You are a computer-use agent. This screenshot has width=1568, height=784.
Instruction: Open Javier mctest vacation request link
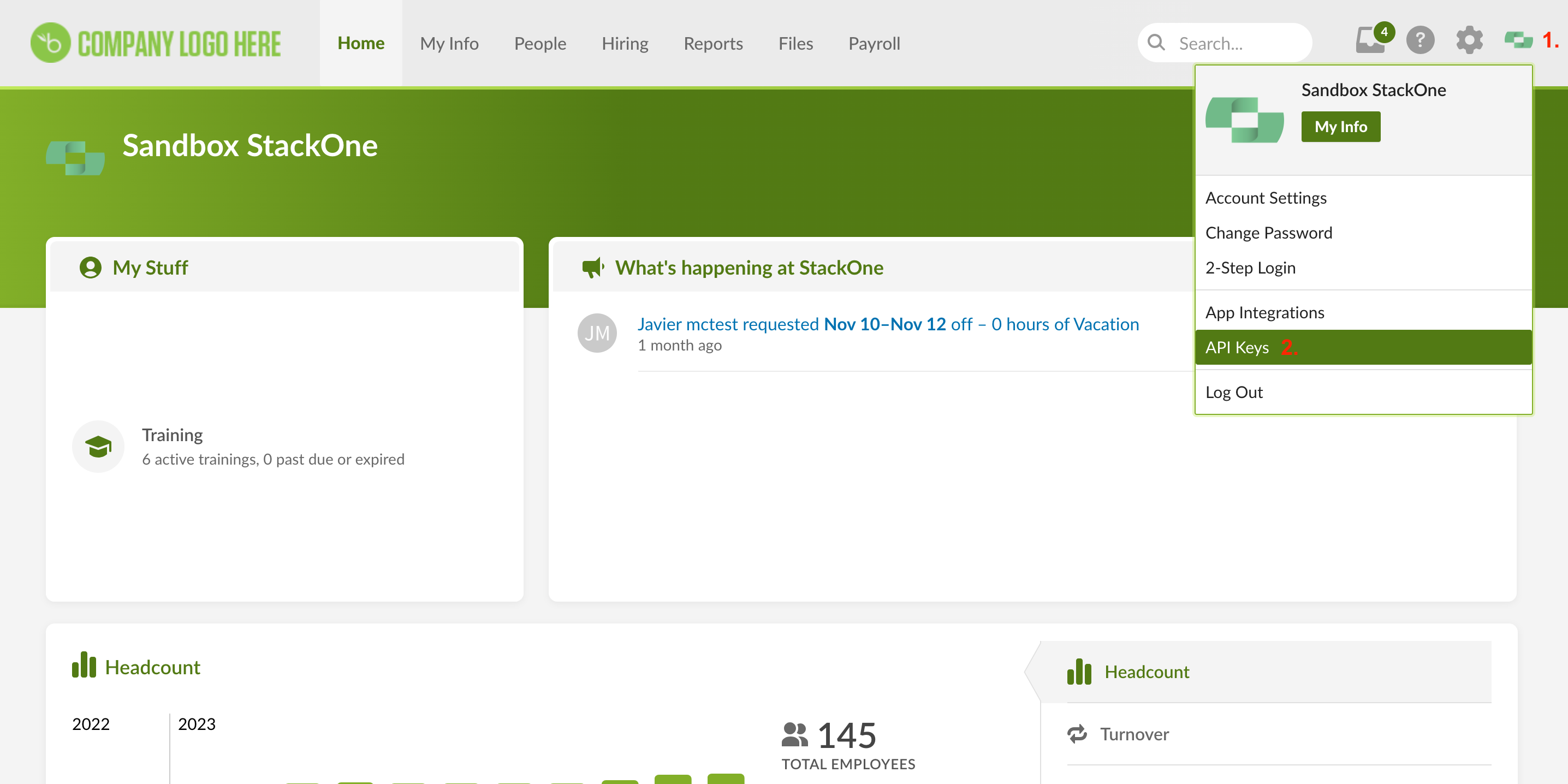pos(888,324)
